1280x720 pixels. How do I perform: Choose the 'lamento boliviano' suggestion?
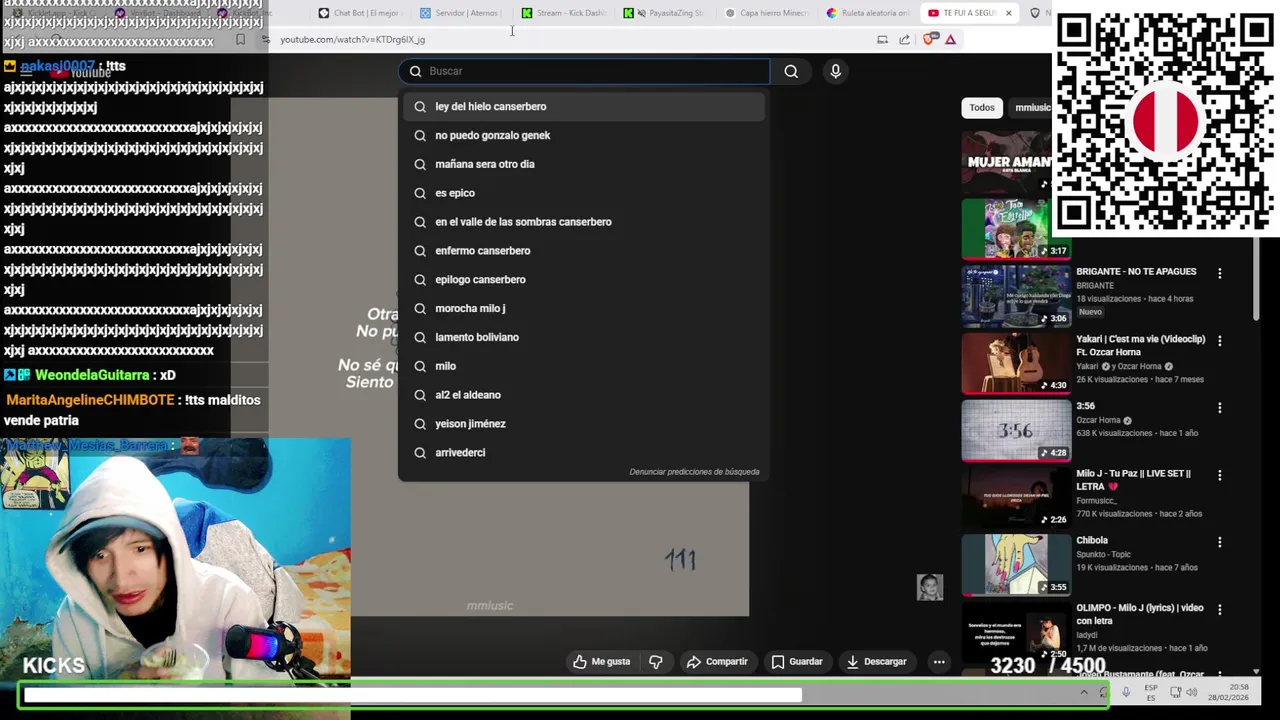(x=584, y=337)
